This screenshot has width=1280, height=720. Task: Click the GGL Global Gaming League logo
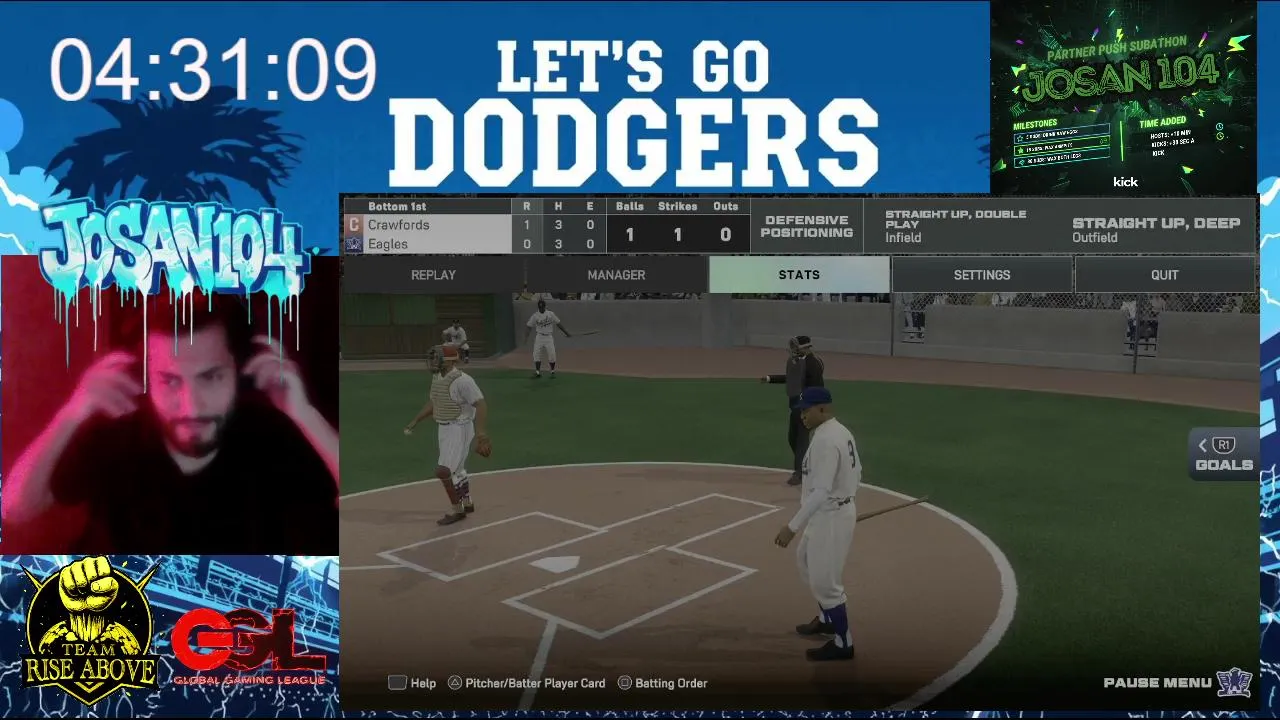click(249, 648)
